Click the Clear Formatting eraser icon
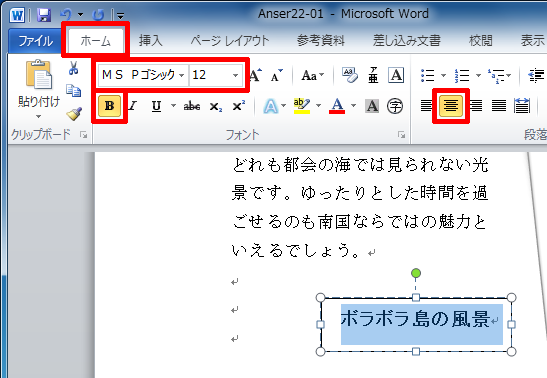 tap(350, 75)
